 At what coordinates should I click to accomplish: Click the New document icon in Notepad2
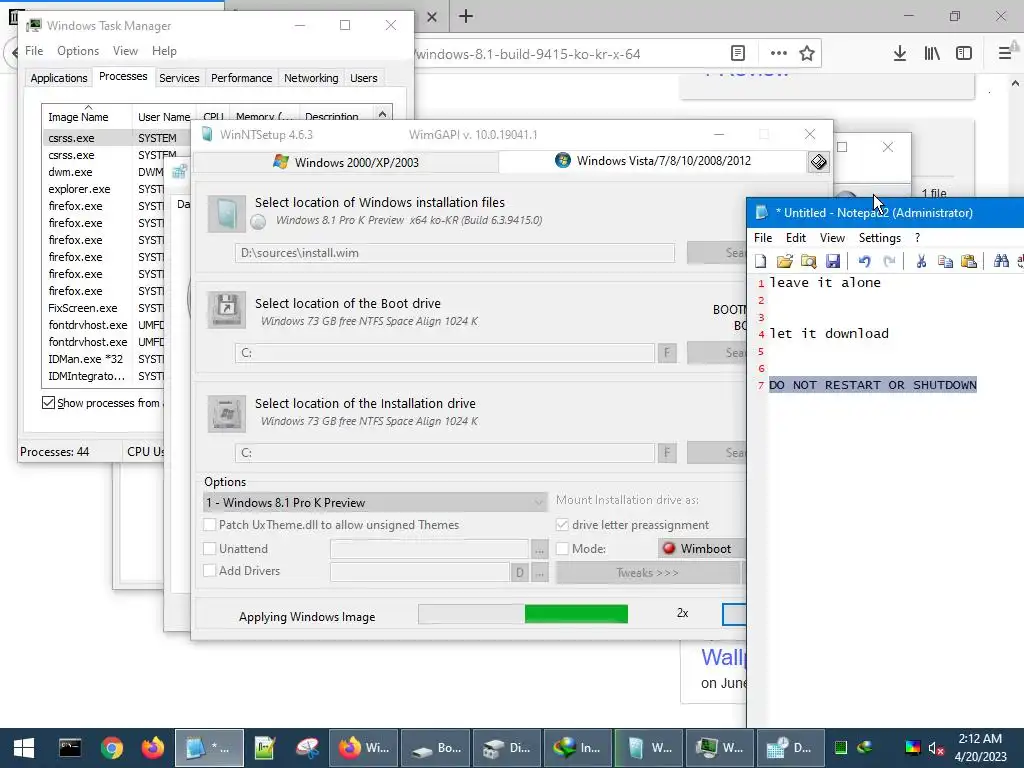click(761, 261)
